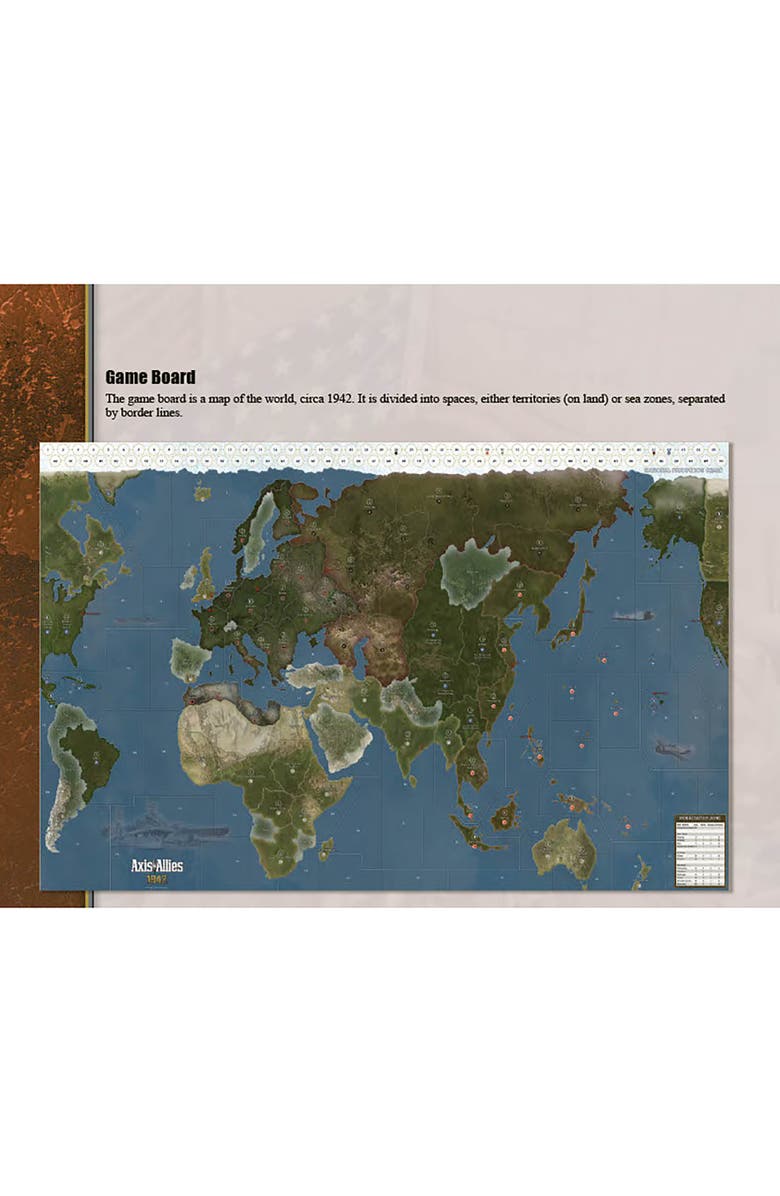The width and height of the screenshot is (780, 1196).
Task: Click the chart in the map's bottom-right corner
Action: pos(699,850)
